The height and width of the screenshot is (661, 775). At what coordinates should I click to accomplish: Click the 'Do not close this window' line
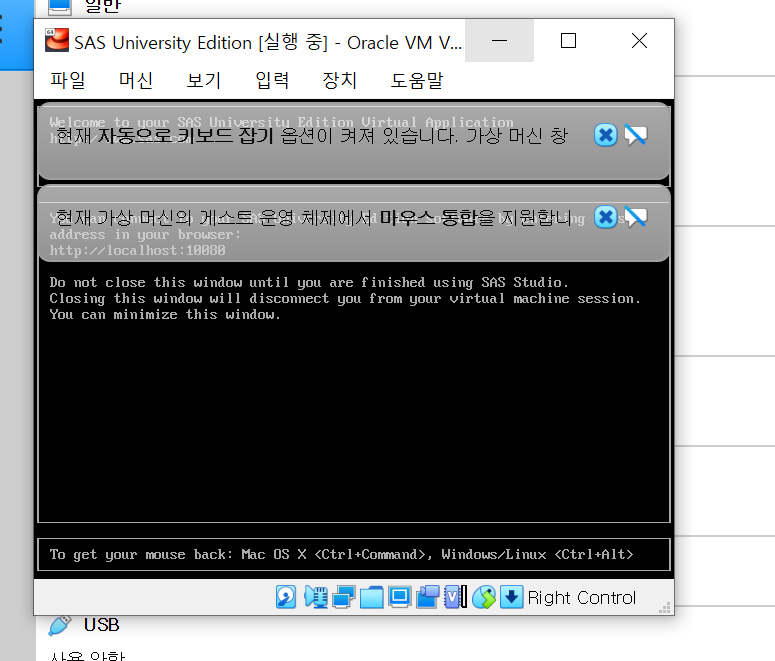click(309, 282)
